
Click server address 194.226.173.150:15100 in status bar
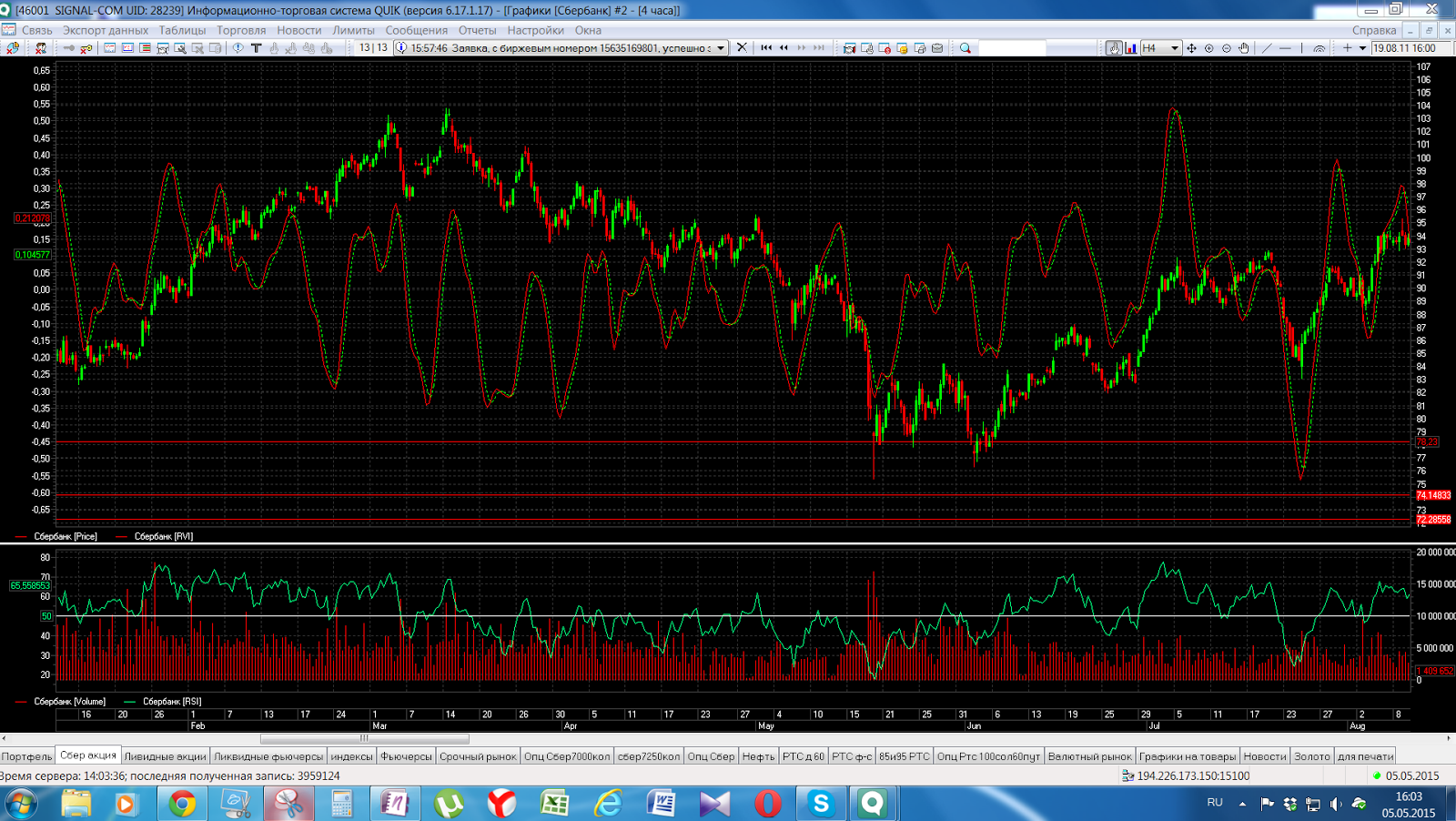(1193, 776)
